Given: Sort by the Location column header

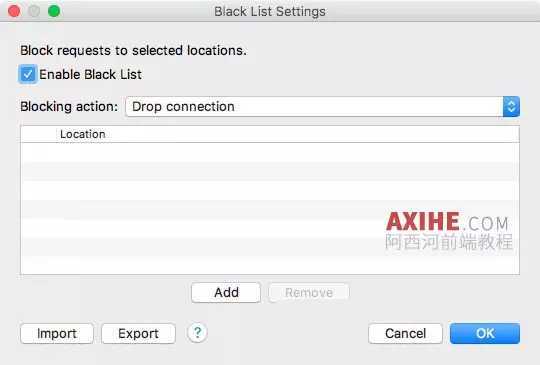Looking at the screenshot, I should point(83,134).
